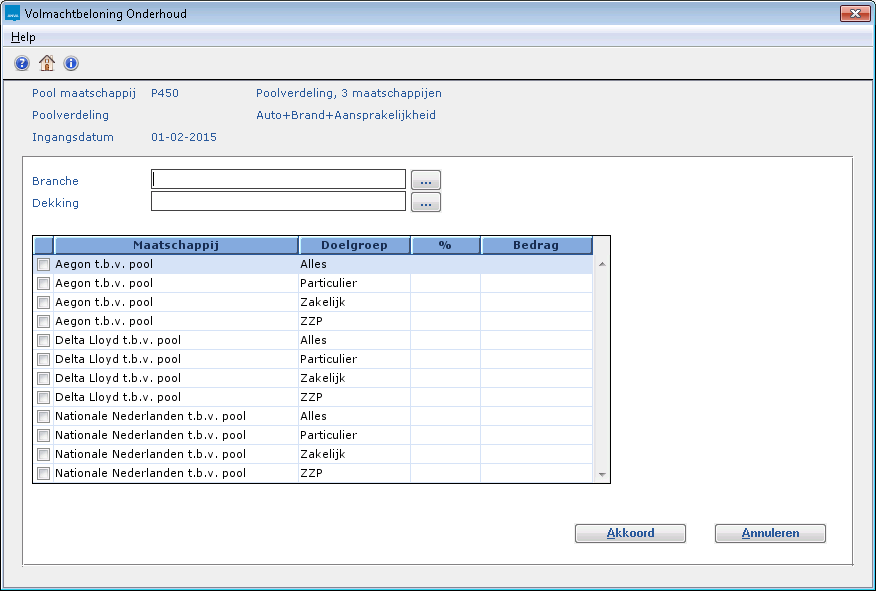
Task: Click the Bedrag column header
Action: point(536,245)
